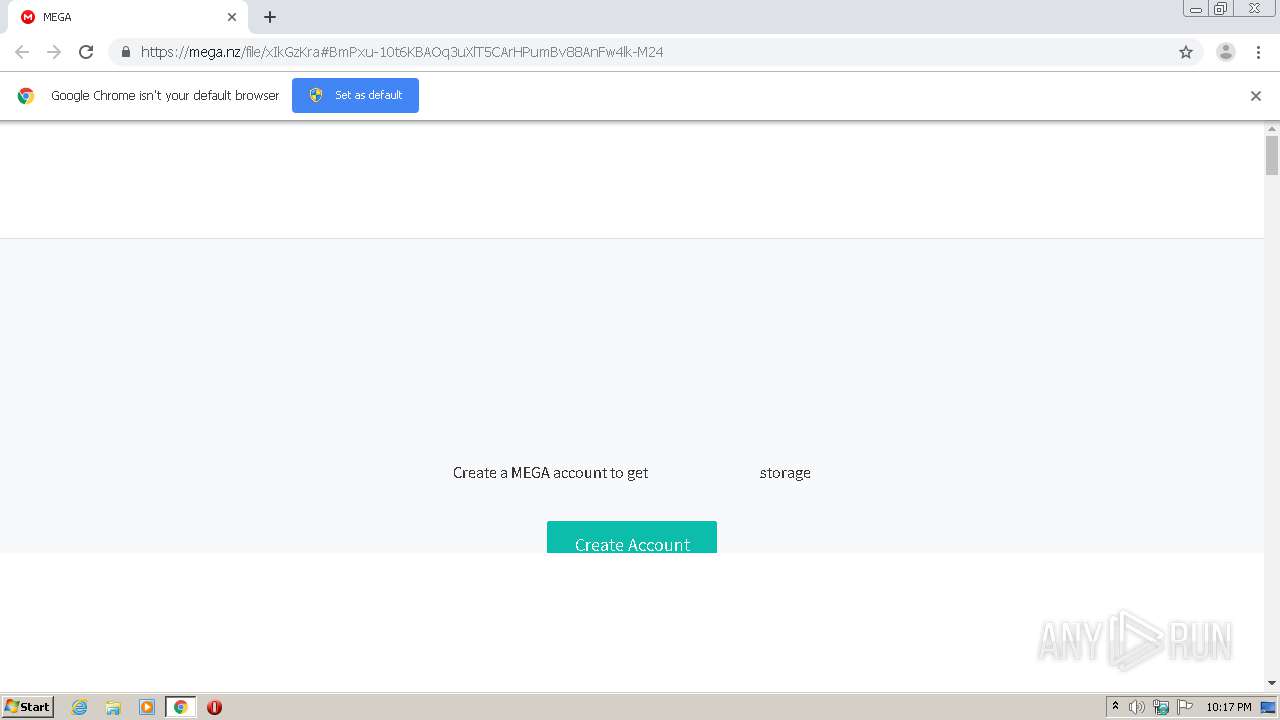This screenshot has width=1280, height=720.
Task: Click the word 'storage' on the page
Action: [785, 473]
